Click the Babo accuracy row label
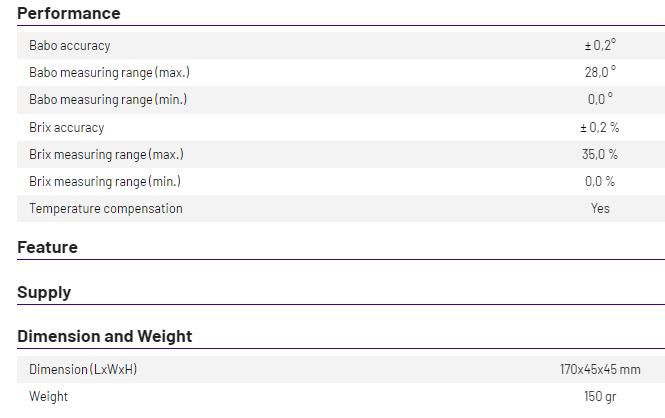The width and height of the screenshot is (665, 418). (x=70, y=46)
